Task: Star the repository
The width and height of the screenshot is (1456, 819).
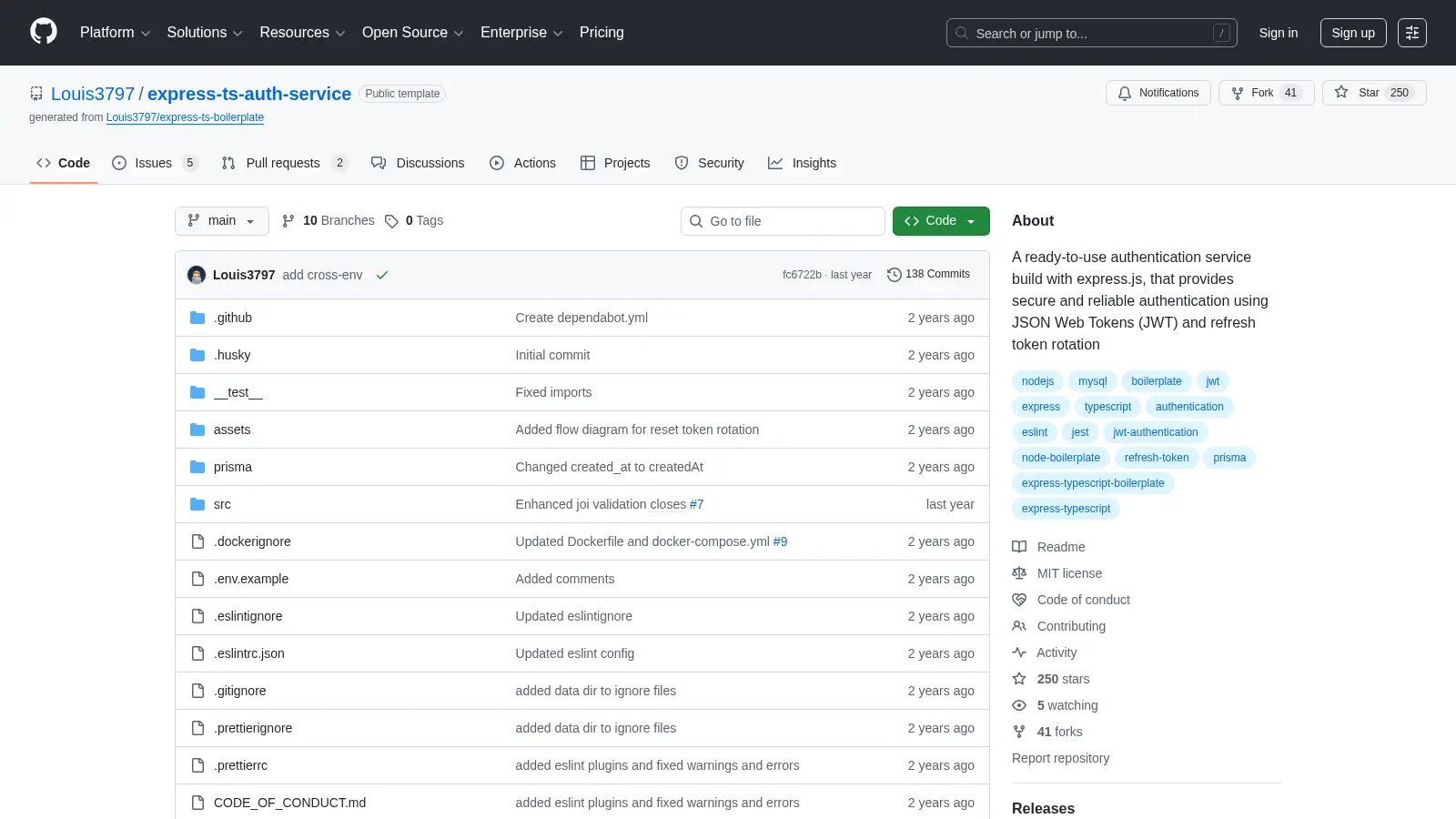Action: (1374, 93)
